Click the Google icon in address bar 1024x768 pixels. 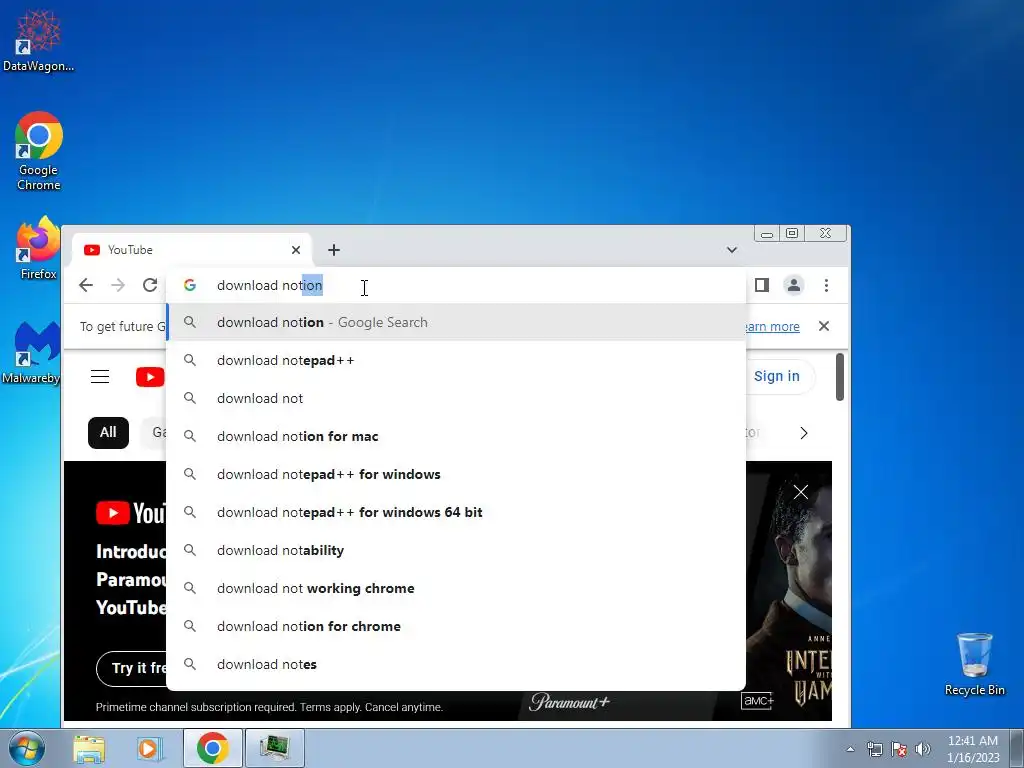tap(190, 285)
